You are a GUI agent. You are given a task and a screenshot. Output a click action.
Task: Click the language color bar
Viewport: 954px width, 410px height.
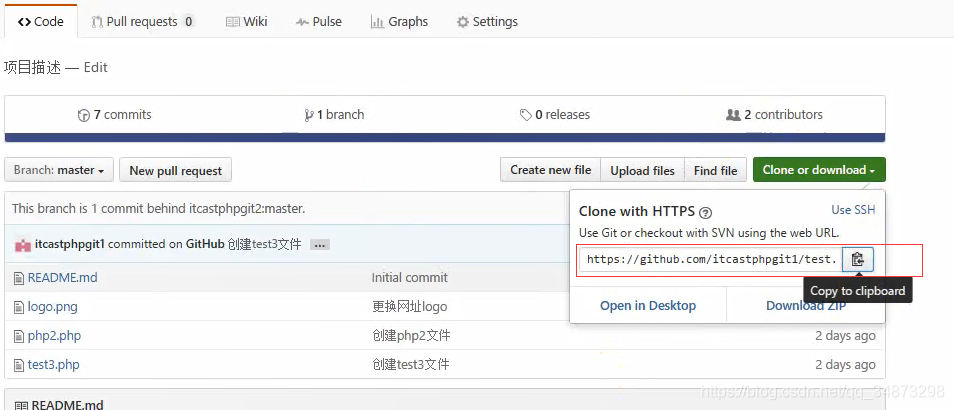445,137
